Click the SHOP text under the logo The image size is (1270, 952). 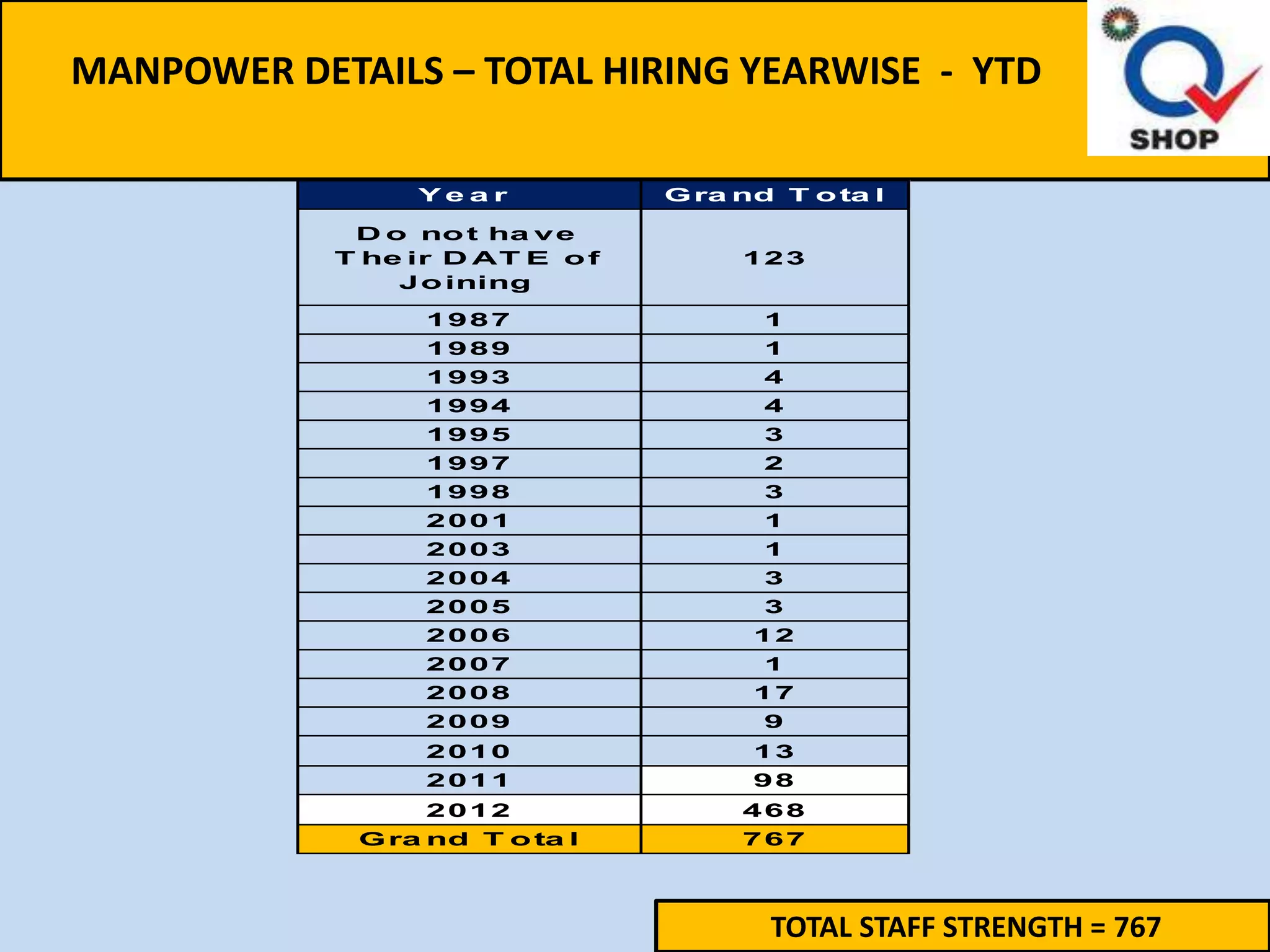point(1174,139)
